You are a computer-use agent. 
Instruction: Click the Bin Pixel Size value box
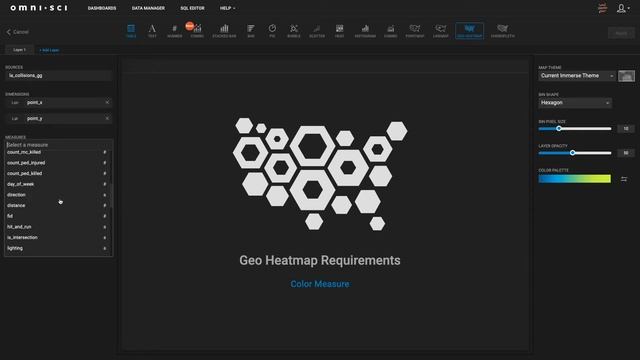click(626, 129)
